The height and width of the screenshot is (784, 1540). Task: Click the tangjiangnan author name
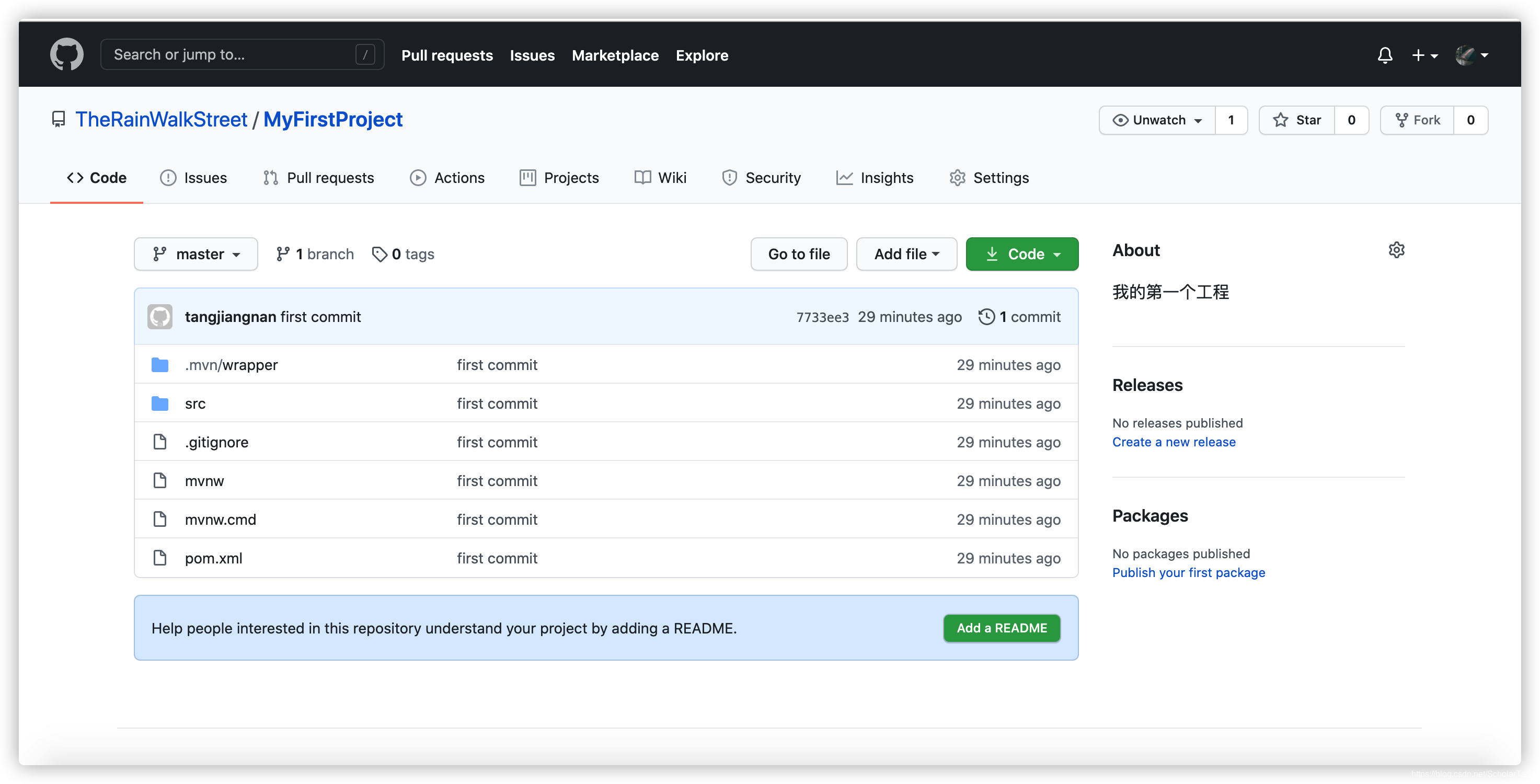pyautogui.click(x=230, y=317)
